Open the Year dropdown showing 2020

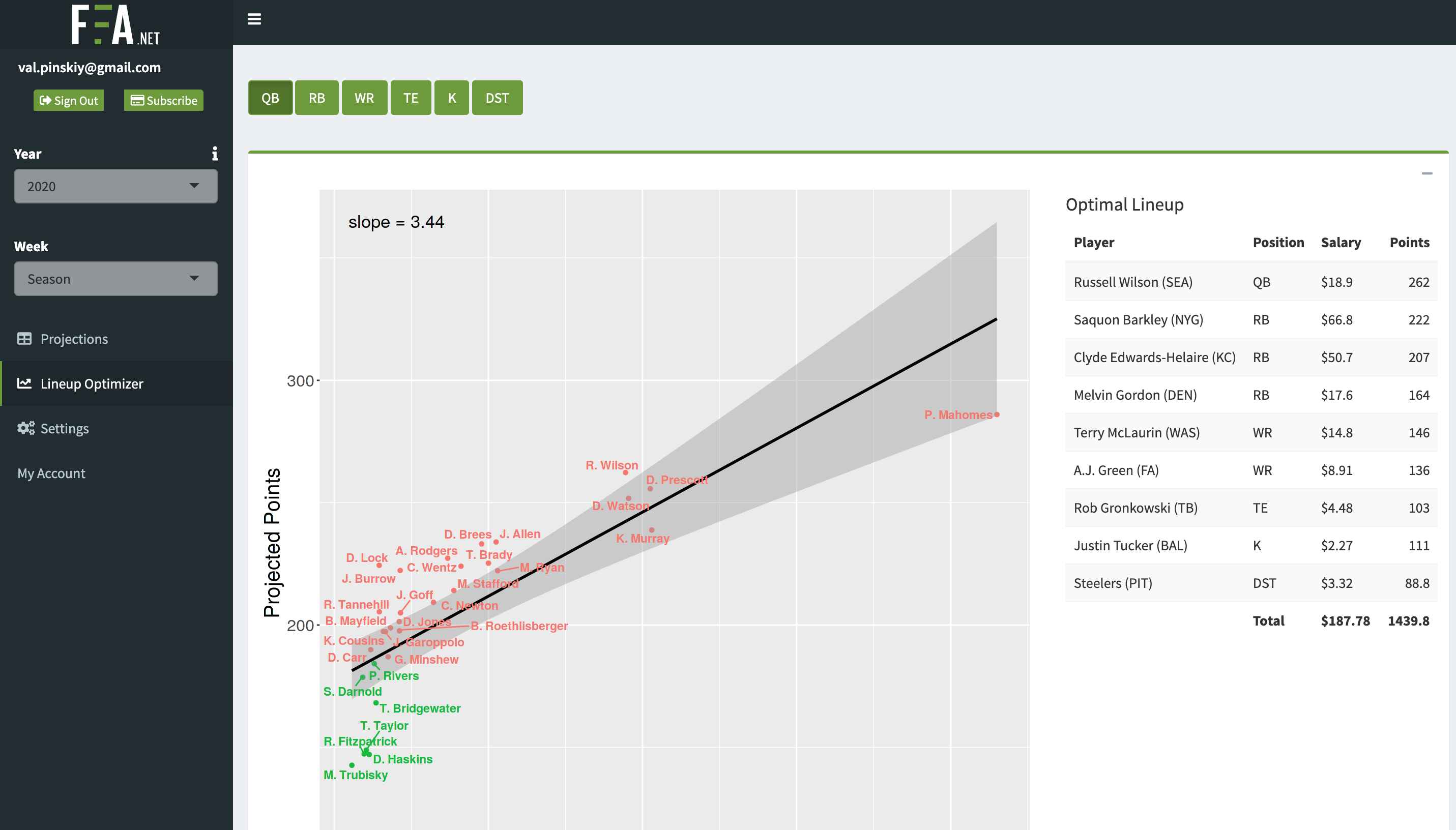tap(115, 186)
